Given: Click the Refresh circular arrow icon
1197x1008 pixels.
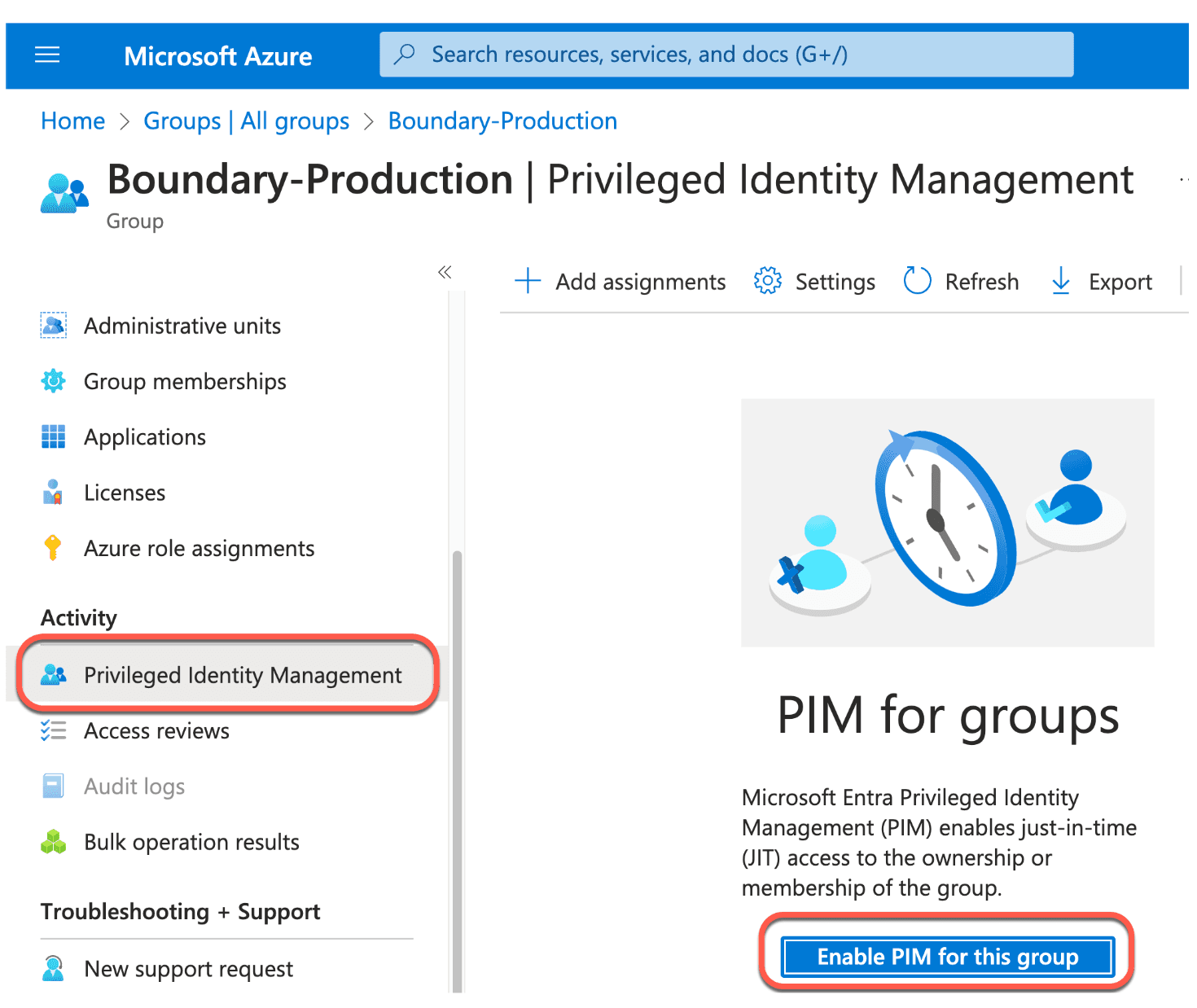Looking at the screenshot, I should [917, 281].
